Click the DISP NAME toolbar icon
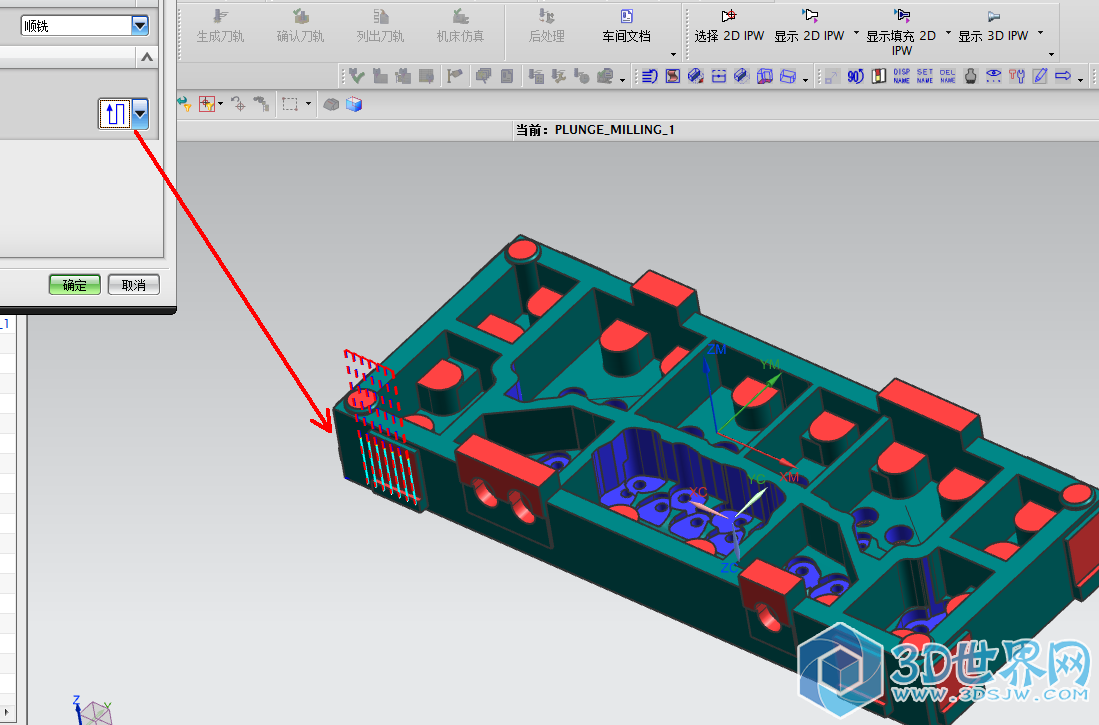1099x725 pixels. click(901, 76)
